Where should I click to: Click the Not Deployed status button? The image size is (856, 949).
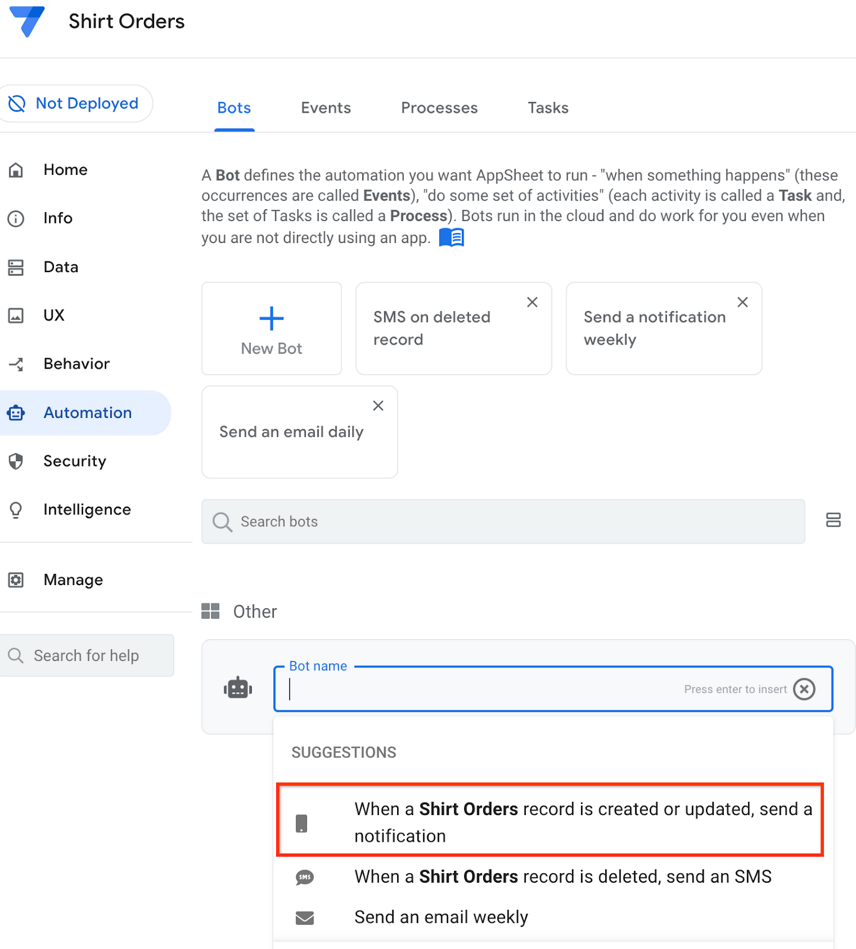coord(76,103)
